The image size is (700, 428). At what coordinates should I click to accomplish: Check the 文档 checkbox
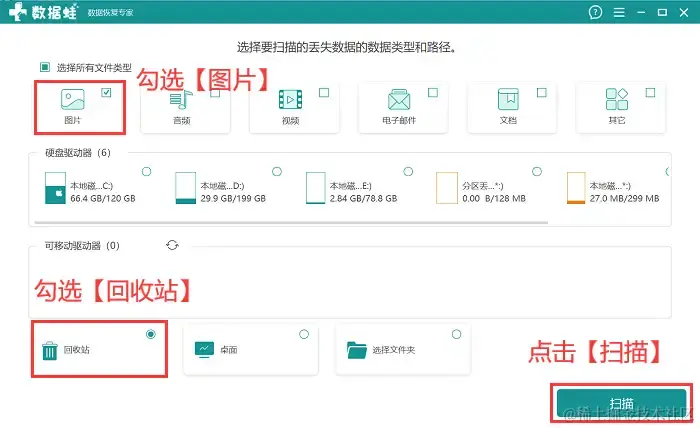pos(542,92)
